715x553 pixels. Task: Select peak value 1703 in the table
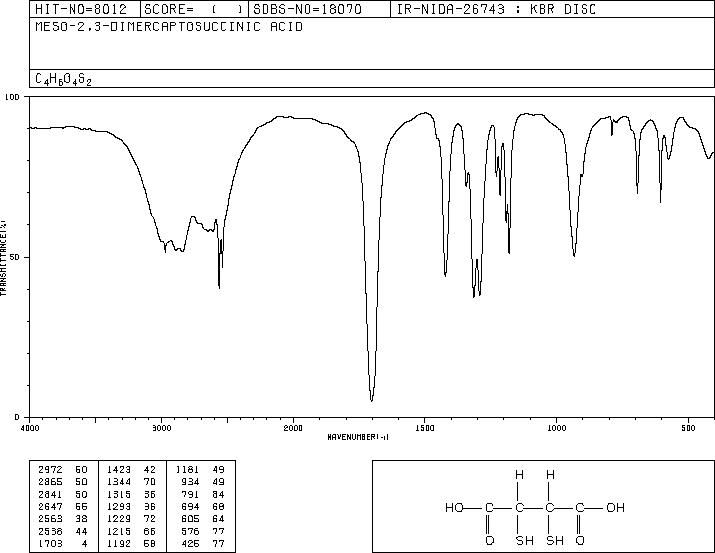pos(50,543)
